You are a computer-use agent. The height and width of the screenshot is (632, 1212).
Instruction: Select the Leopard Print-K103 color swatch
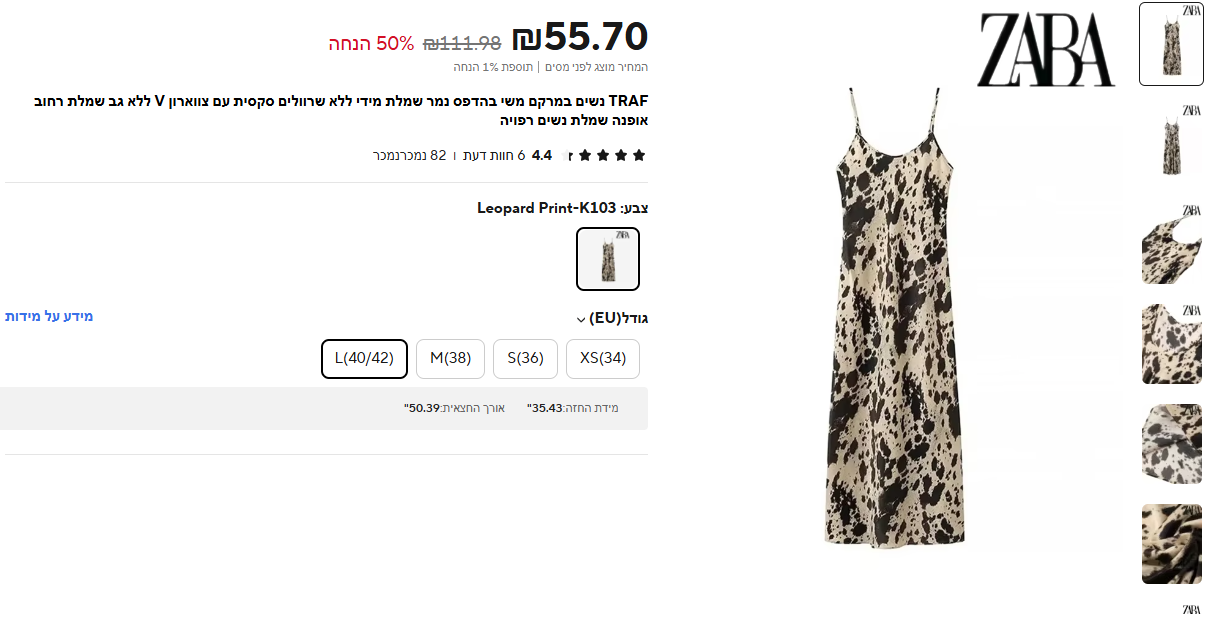608,259
